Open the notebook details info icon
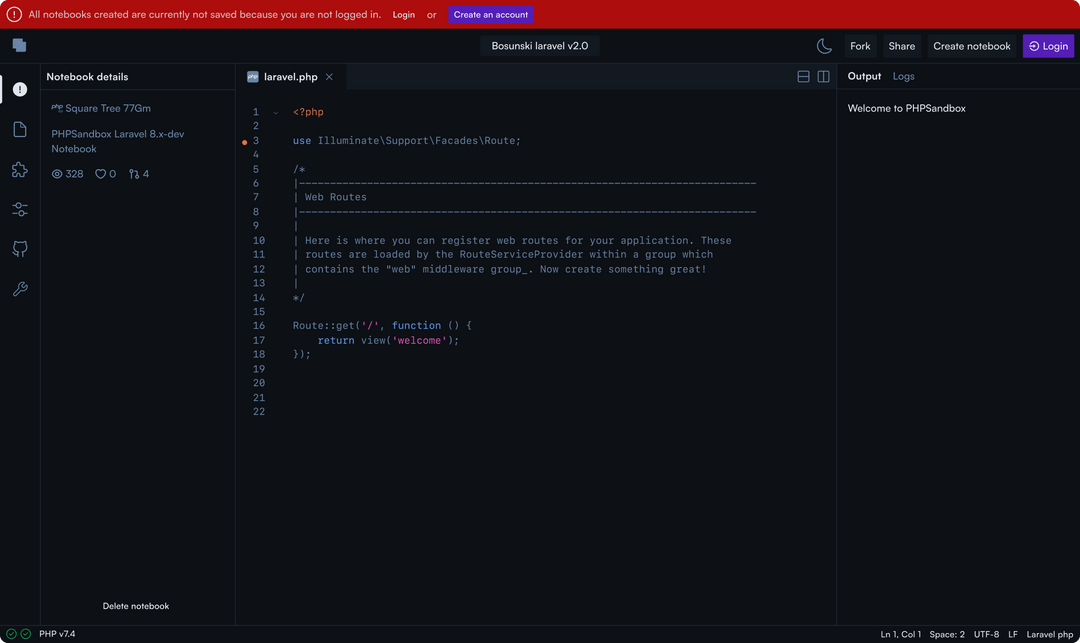 20,89
